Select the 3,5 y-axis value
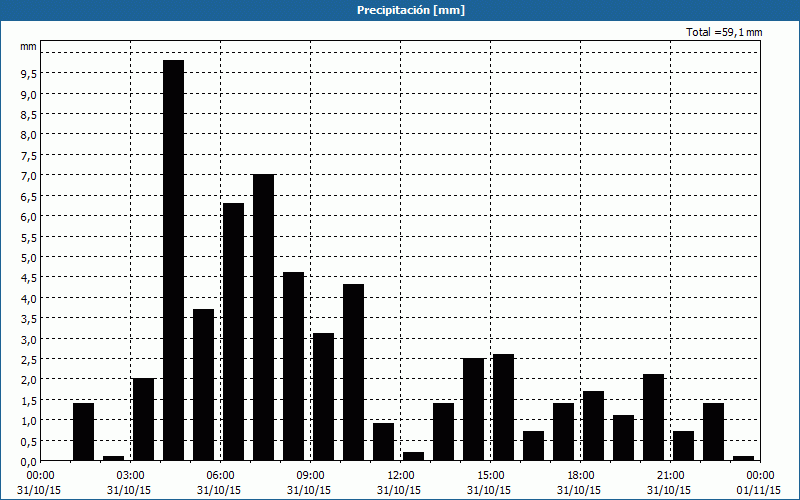 pyautogui.click(x=29, y=319)
